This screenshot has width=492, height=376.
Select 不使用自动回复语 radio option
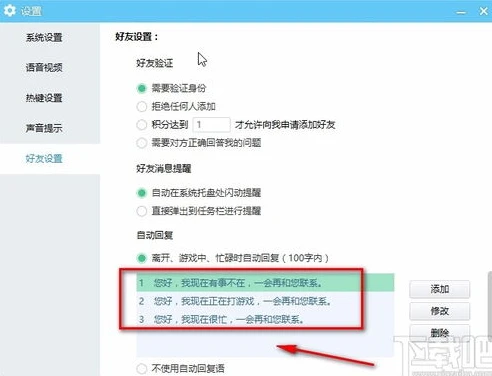(x=142, y=369)
